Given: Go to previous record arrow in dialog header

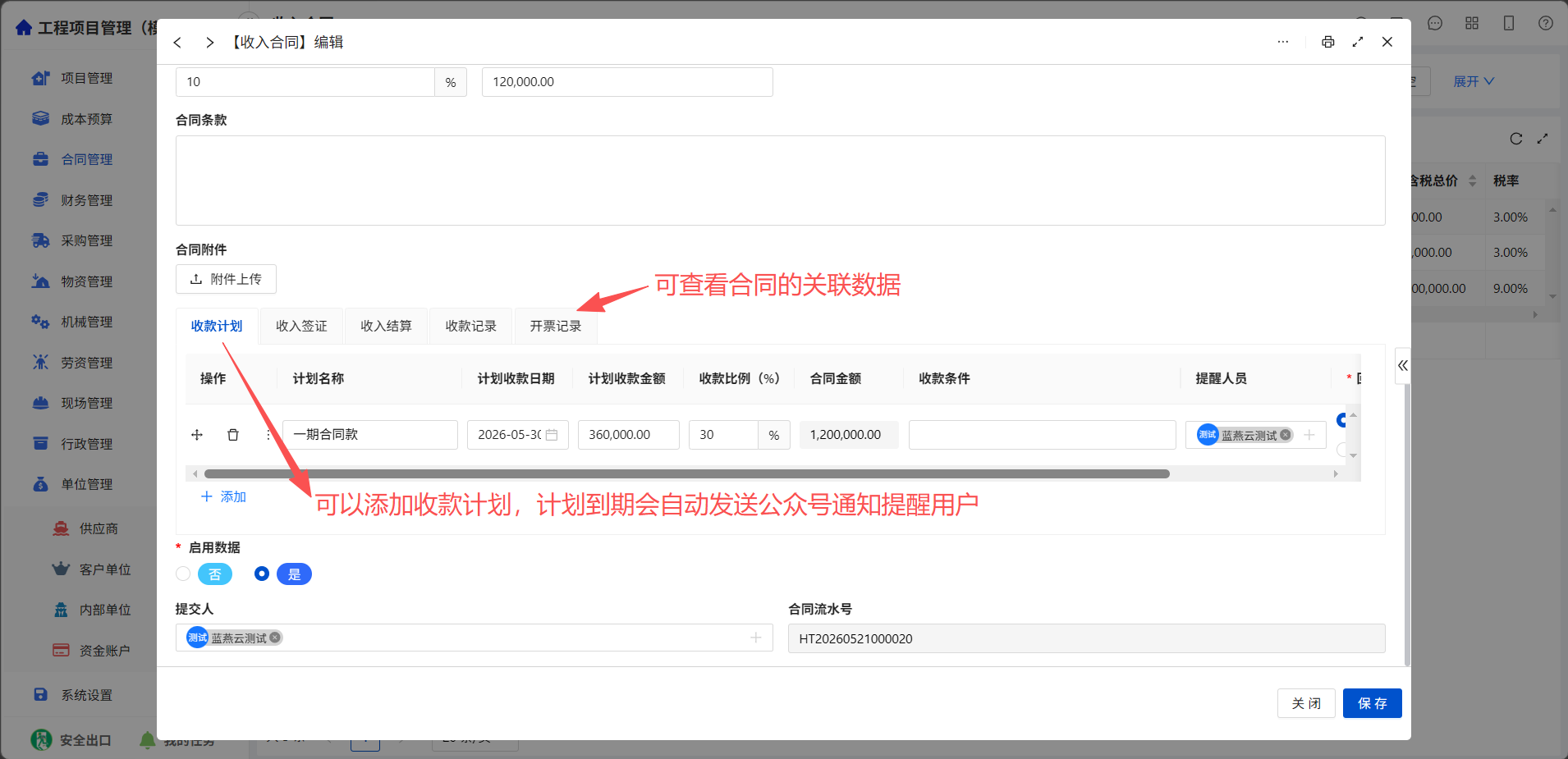Looking at the screenshot, I should tap(177, 42).
